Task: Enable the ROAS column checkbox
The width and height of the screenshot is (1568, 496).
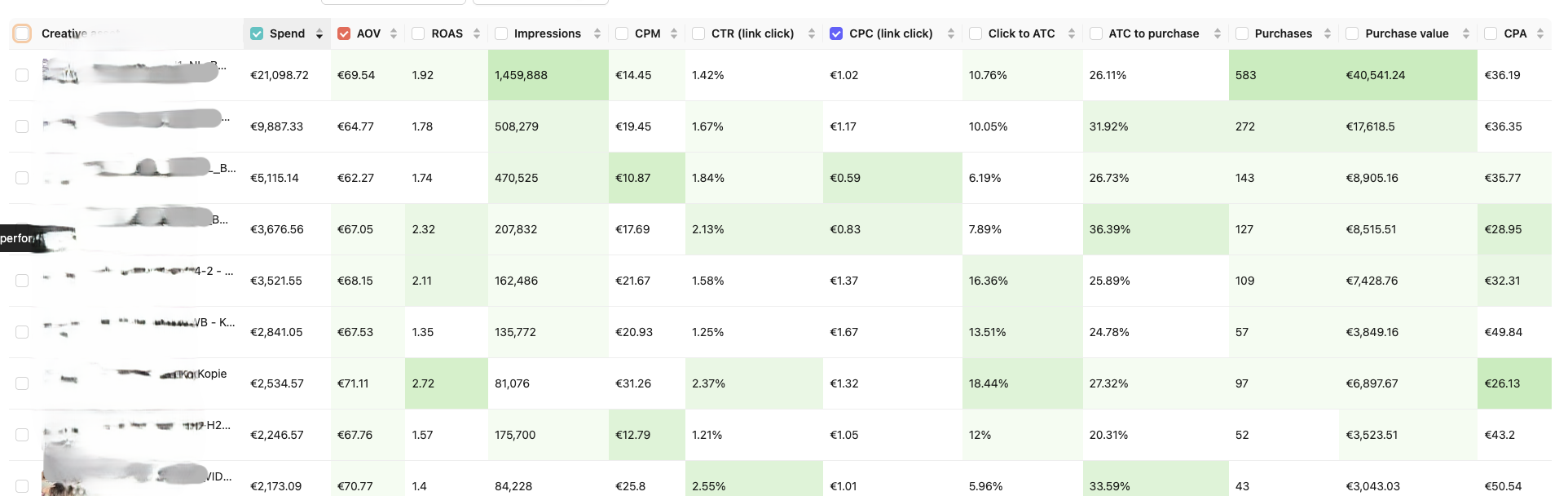Action: [x=418, y=33]
